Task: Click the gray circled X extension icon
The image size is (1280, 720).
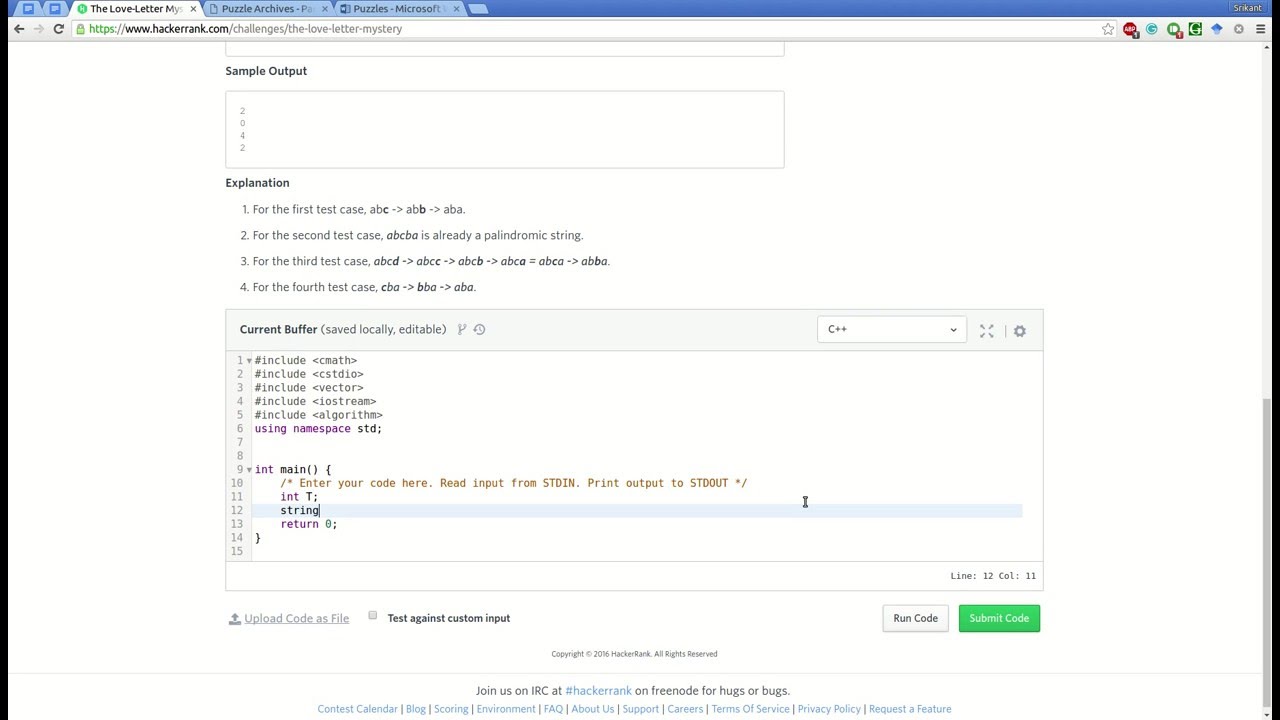Action: [1239, 29]
